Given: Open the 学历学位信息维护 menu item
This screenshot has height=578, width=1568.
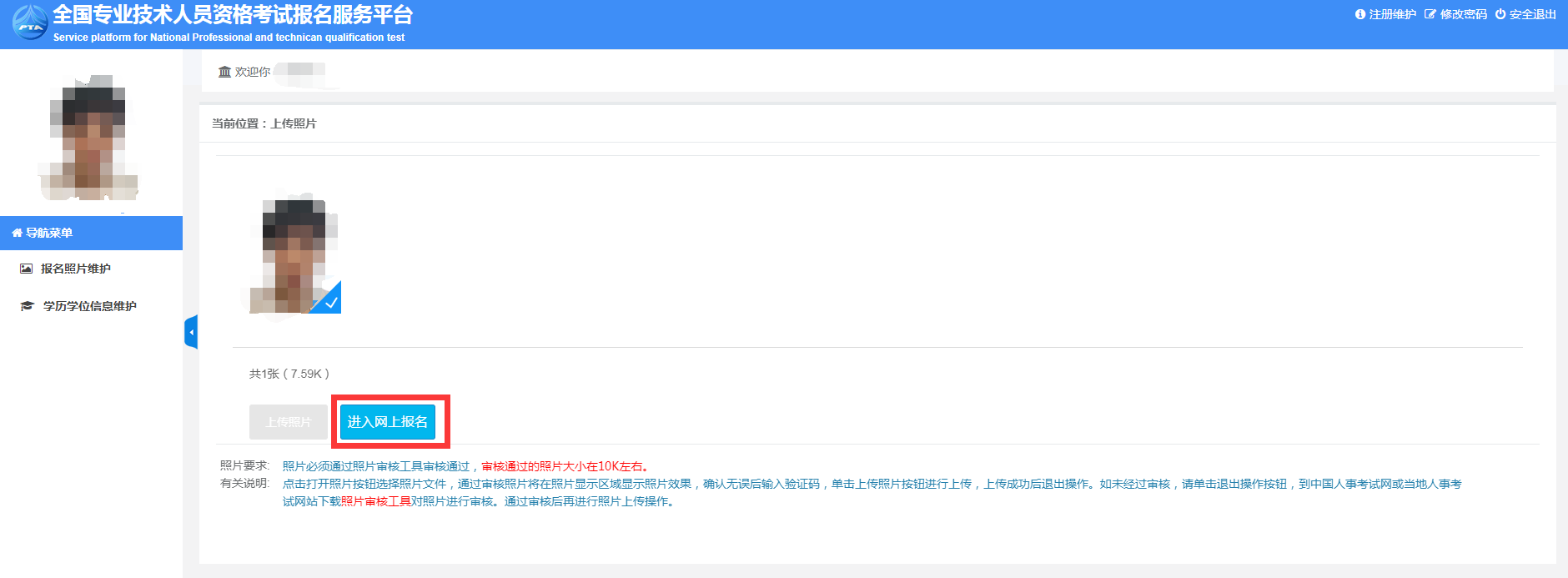Looking at the screenshot, I should 89,306.
